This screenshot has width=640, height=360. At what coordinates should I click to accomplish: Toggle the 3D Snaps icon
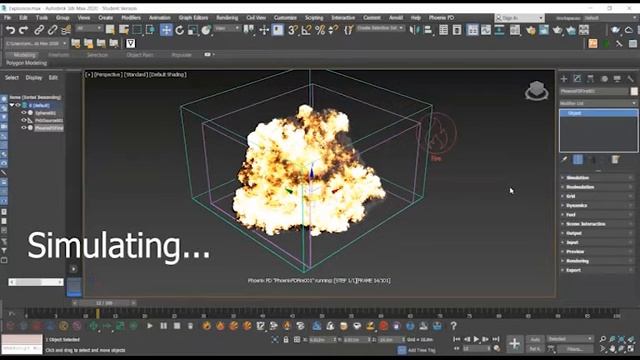tap(293, 30)
